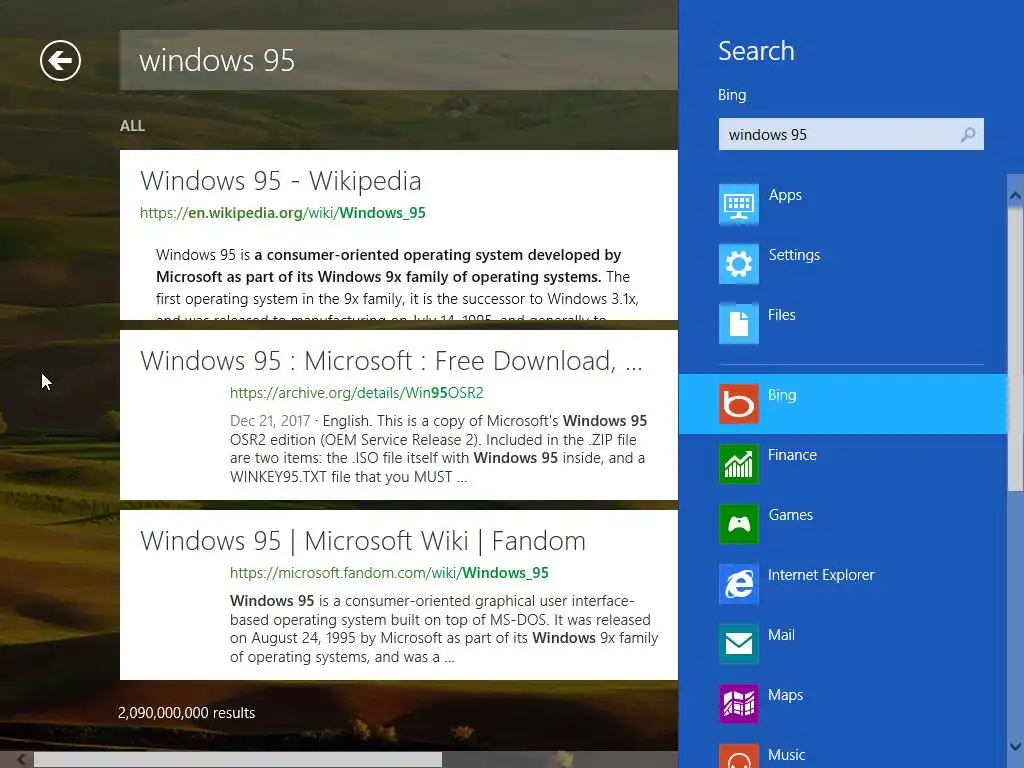Click the left arrow of horizontal scrollbar
The width and height of the screenshot is (1024, 768).
tap(21, 760)
